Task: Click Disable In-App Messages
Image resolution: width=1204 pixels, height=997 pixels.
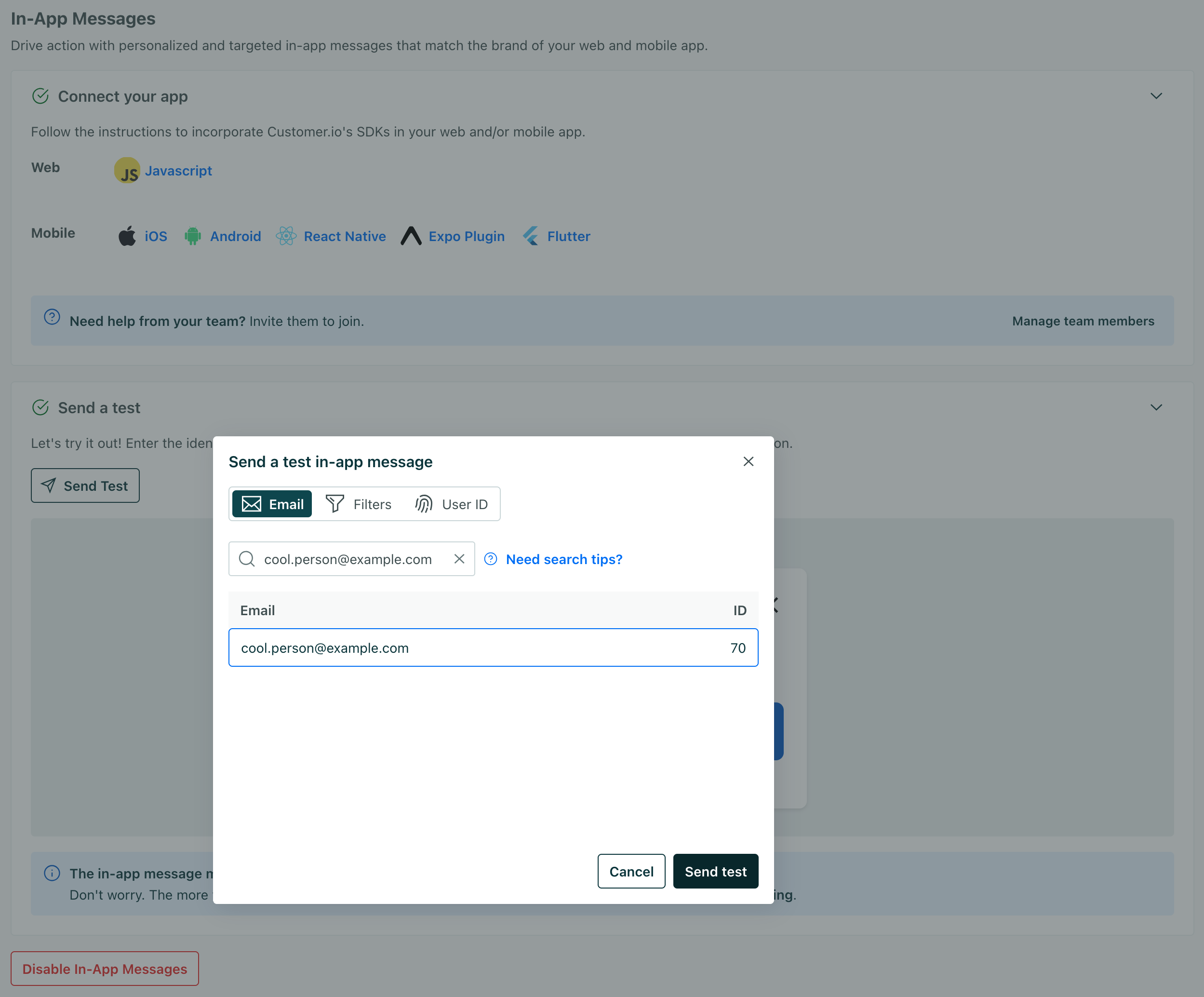Action: (104, 969)
